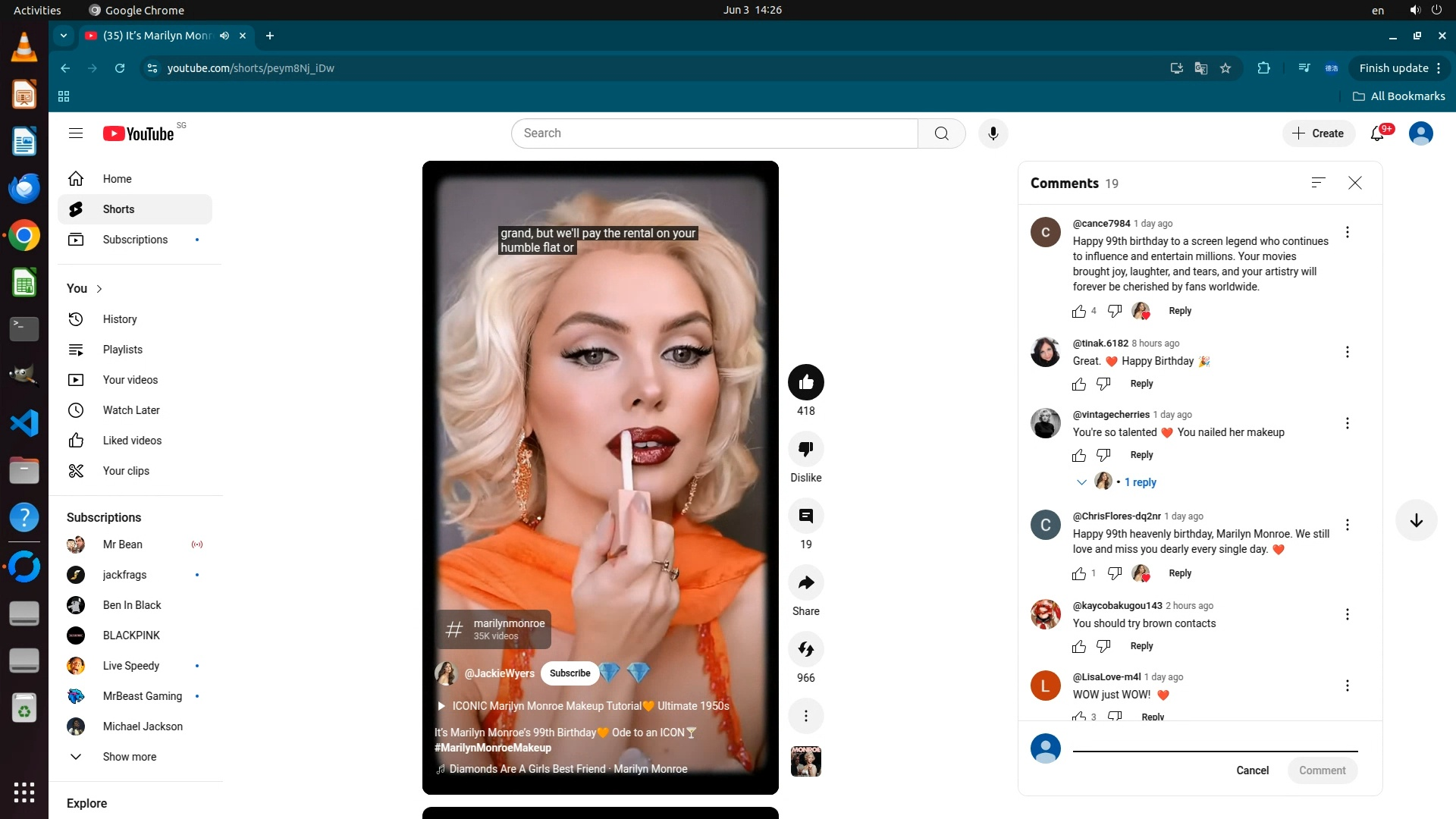Thumbs up @cance7984's comment
Screen dimensions: 1456x819
click(x=1078, y=311)
